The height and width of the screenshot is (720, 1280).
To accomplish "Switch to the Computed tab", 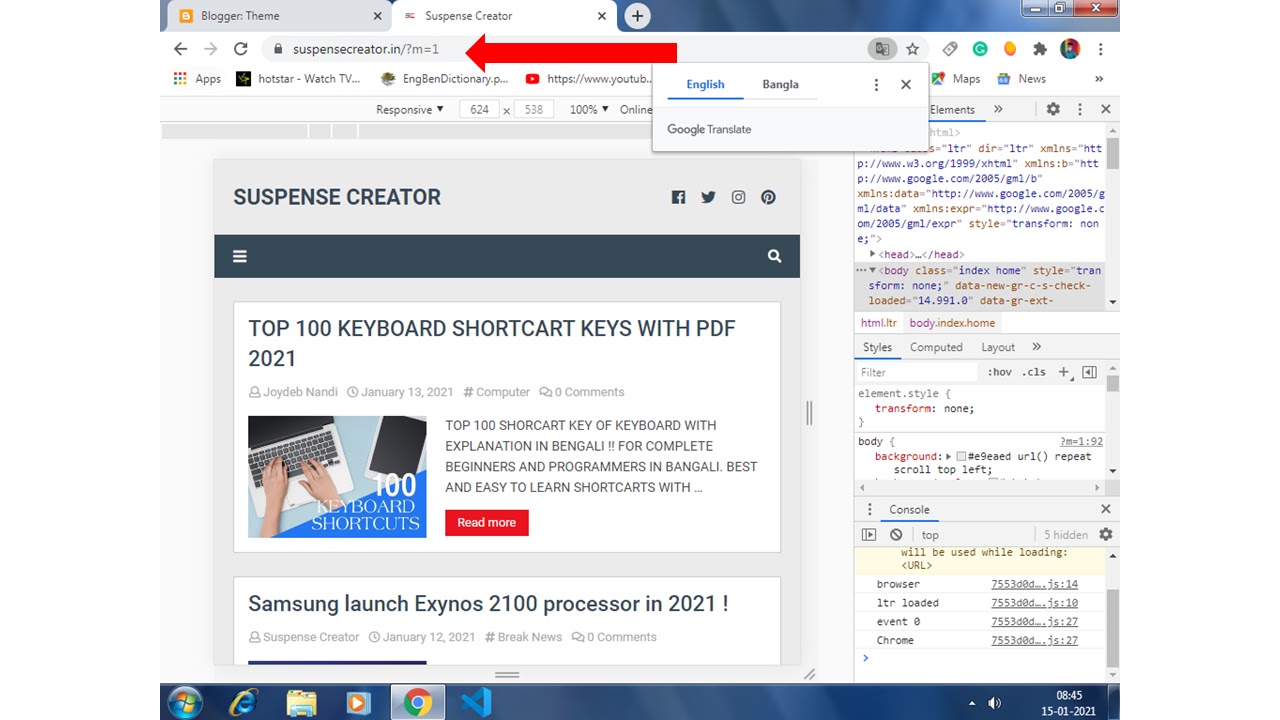I will (936, 347).
